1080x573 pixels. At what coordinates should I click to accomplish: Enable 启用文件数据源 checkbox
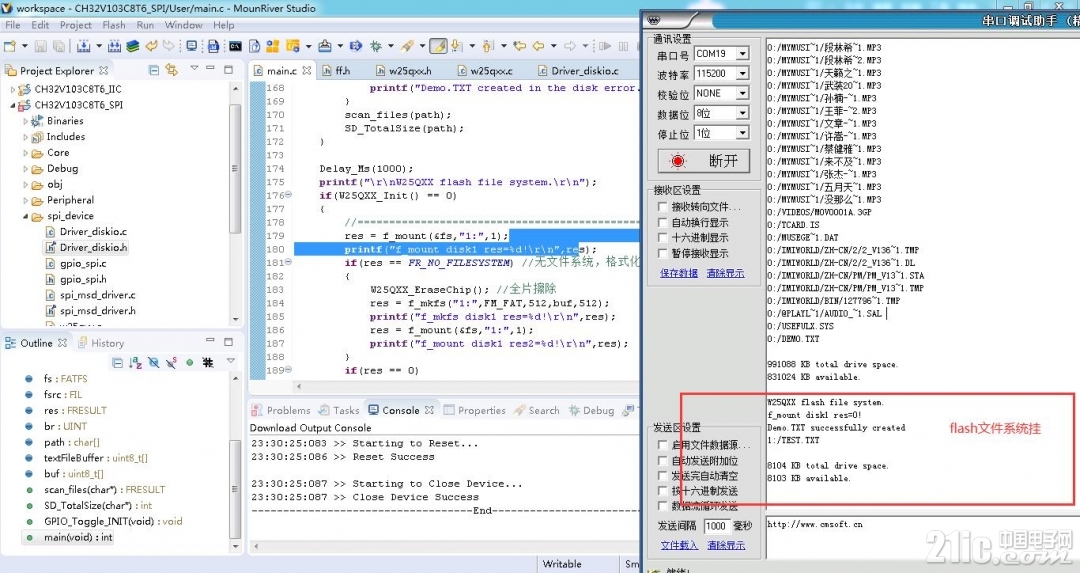(x=663, y=445)
